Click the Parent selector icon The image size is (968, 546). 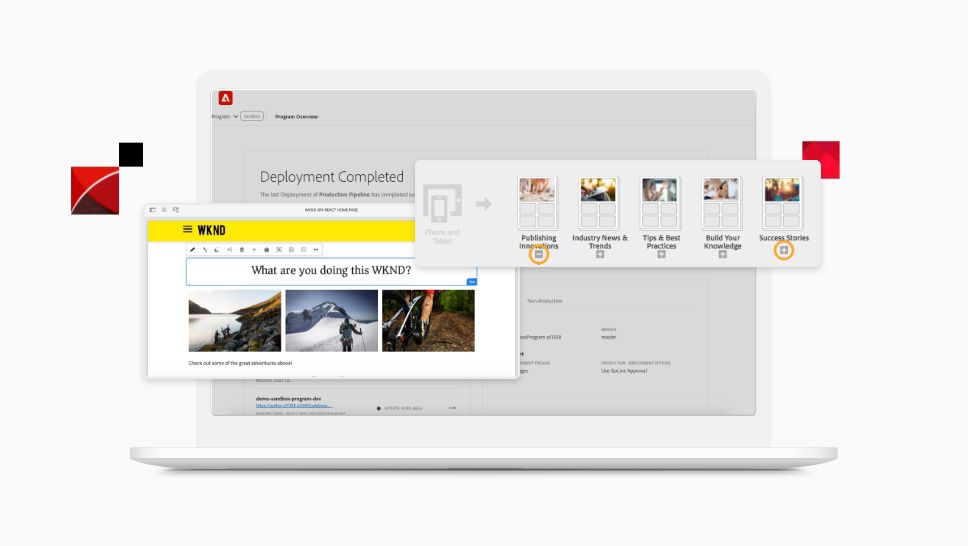click(291, 250)
